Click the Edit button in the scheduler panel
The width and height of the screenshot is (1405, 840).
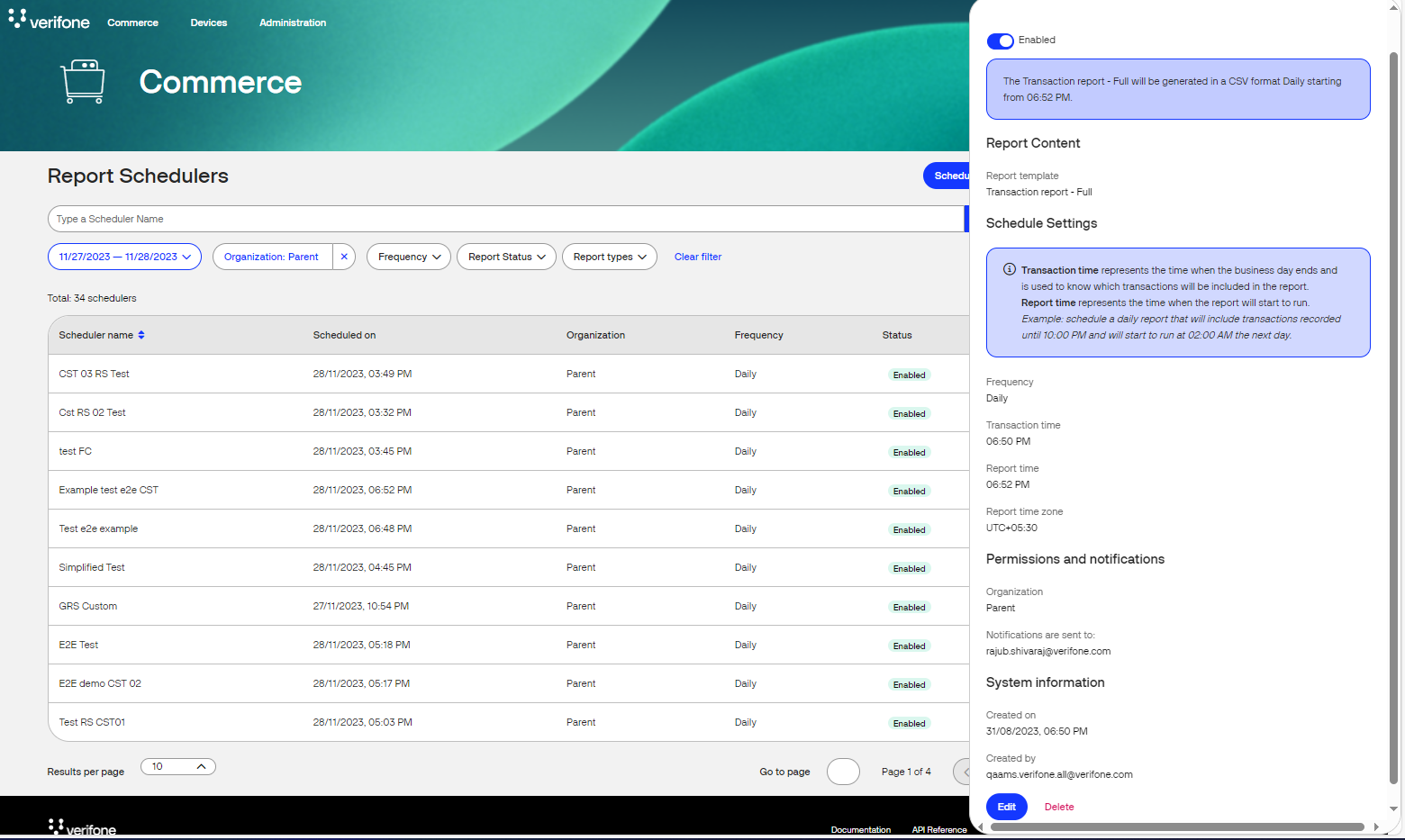[x=1006, y=807]
